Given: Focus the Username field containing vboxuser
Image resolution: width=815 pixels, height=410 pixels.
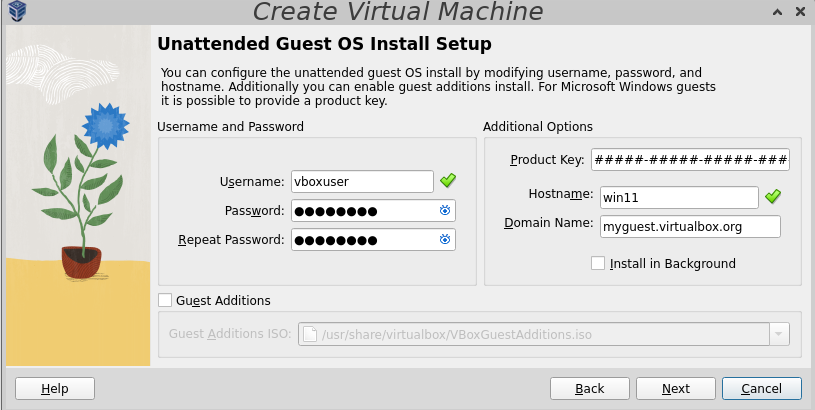Looking at the screenshot, I should click(x=362, y=181).
